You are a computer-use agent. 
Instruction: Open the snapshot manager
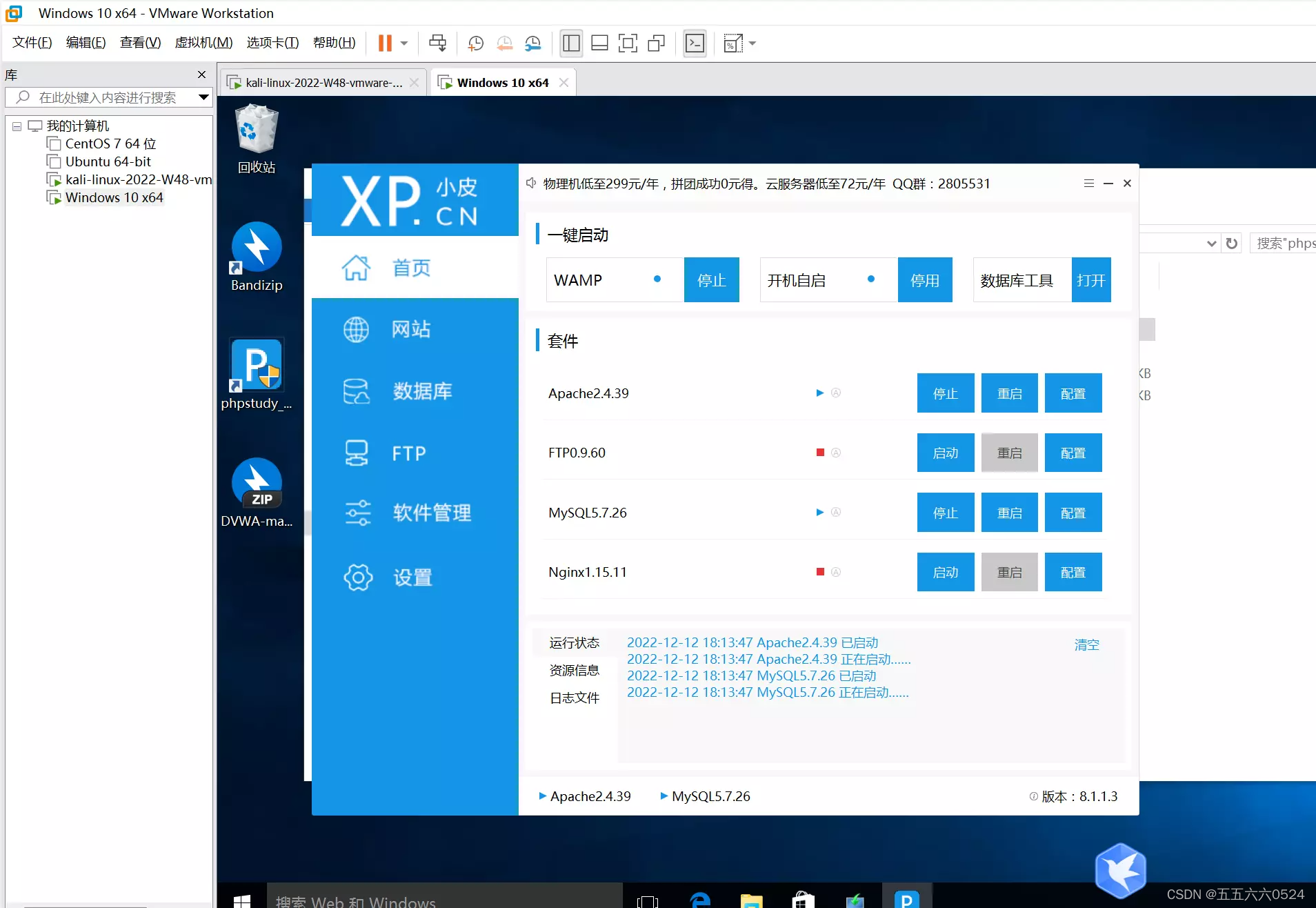(533, 43)
